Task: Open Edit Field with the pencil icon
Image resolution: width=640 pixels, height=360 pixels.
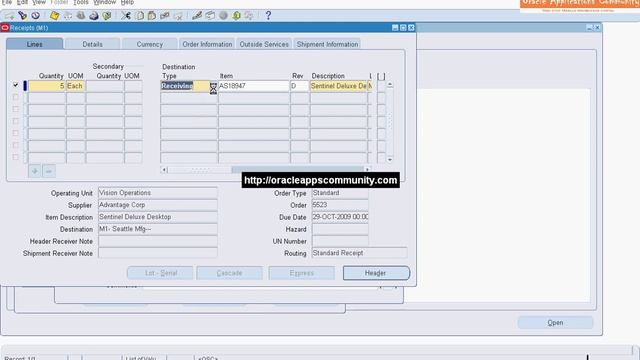Action: click(x=197, y=16)
